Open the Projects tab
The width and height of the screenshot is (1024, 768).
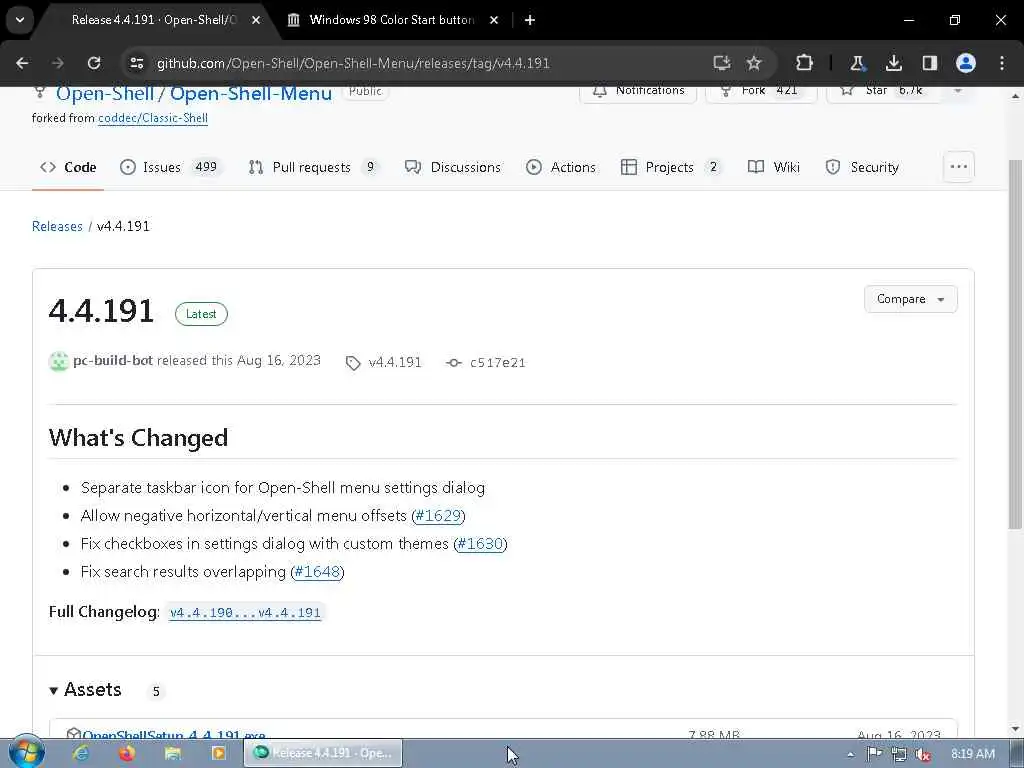coord(671,167)
